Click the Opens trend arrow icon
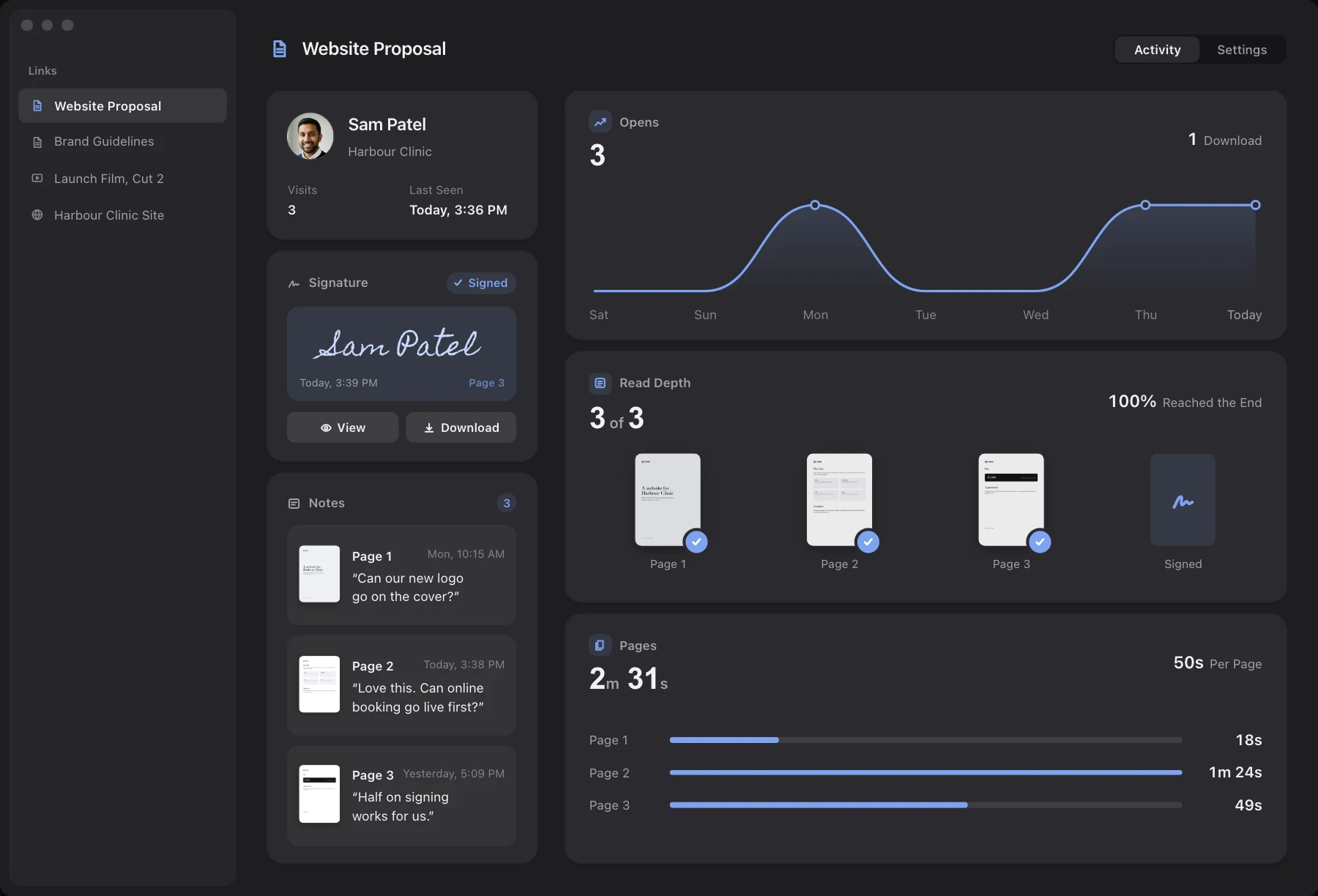Image resolution: width=1318 pixels, height=896 pixels. tap(600, 122)
